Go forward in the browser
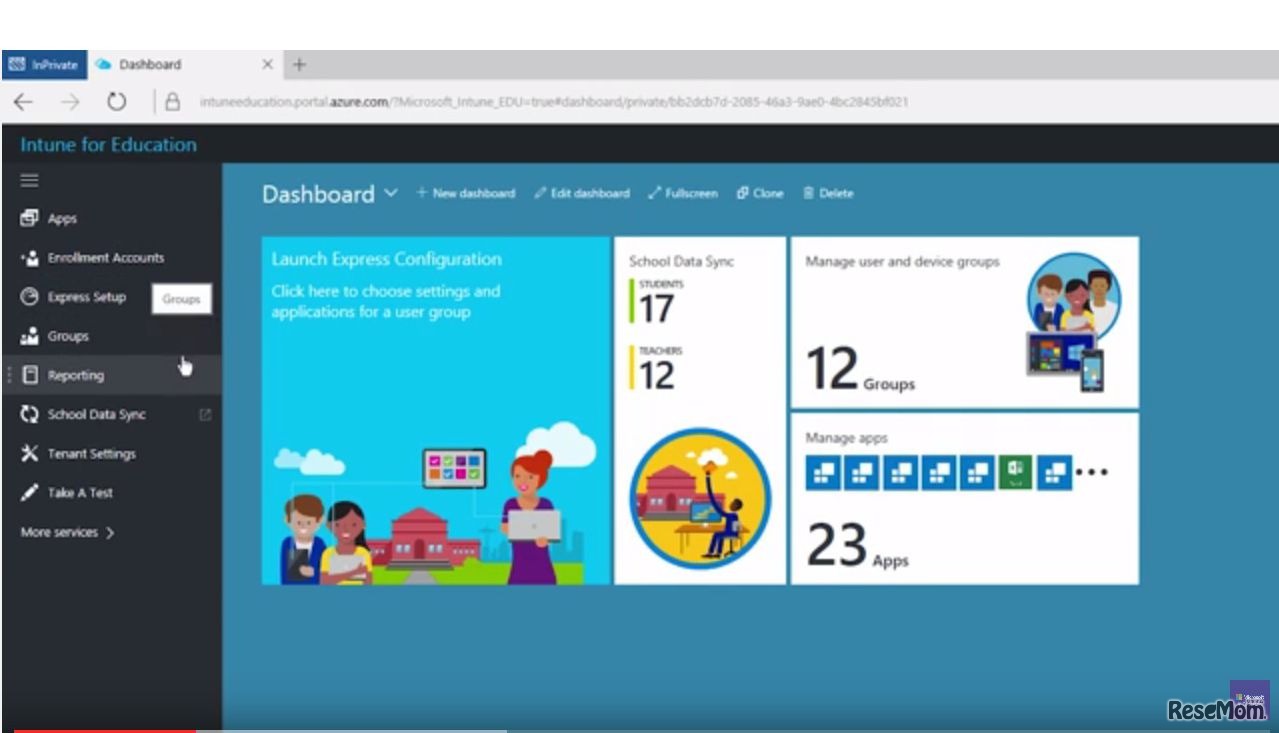The image size is (1279, 733). 70,102
